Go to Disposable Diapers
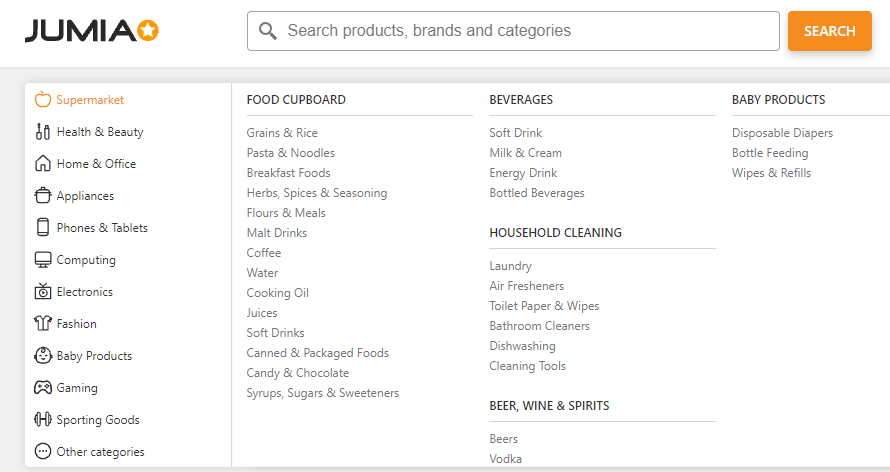 pyautogui.click(x=782, y=133)
